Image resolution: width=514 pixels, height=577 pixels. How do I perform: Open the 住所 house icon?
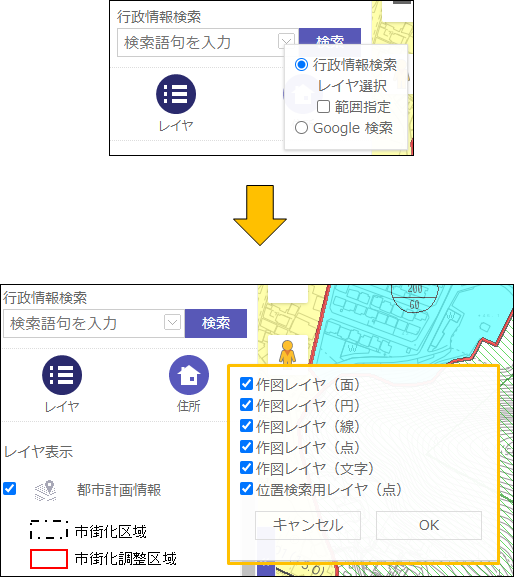pos(189,375)
